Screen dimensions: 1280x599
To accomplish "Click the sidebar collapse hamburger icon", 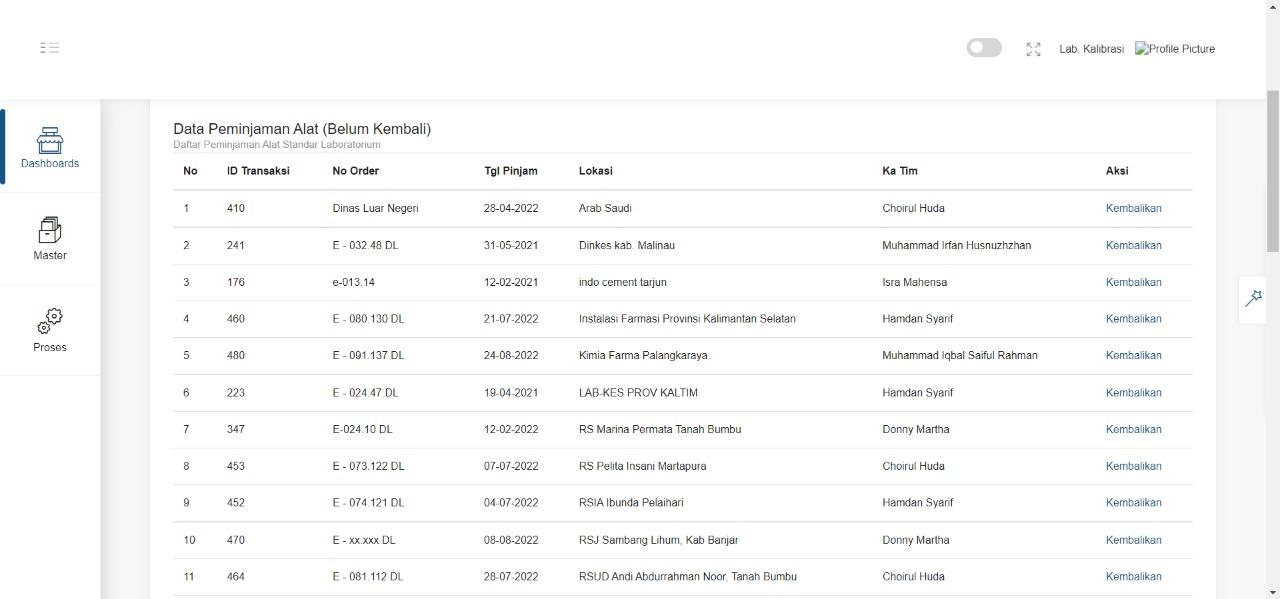I will 50,48.
